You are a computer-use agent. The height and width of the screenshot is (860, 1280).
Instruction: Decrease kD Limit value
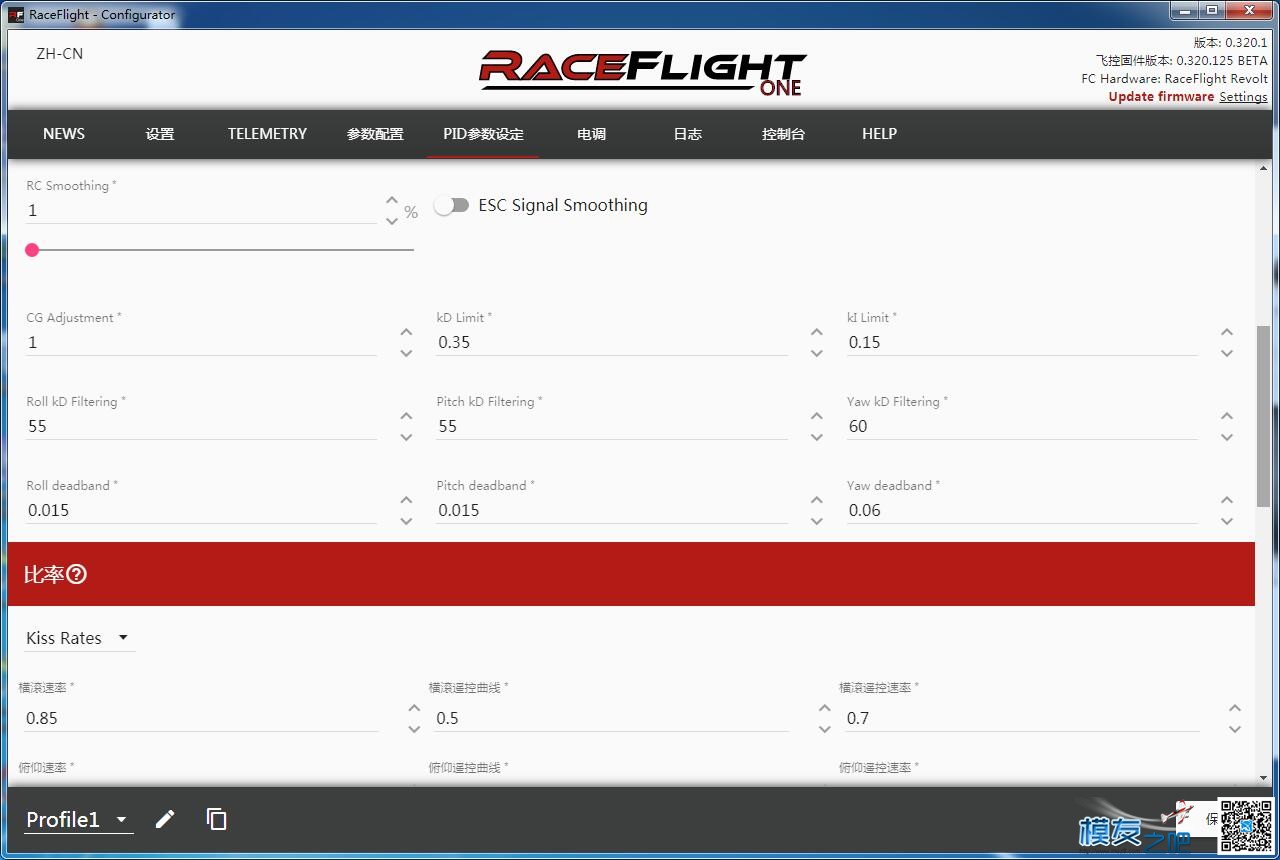point(817,352)
